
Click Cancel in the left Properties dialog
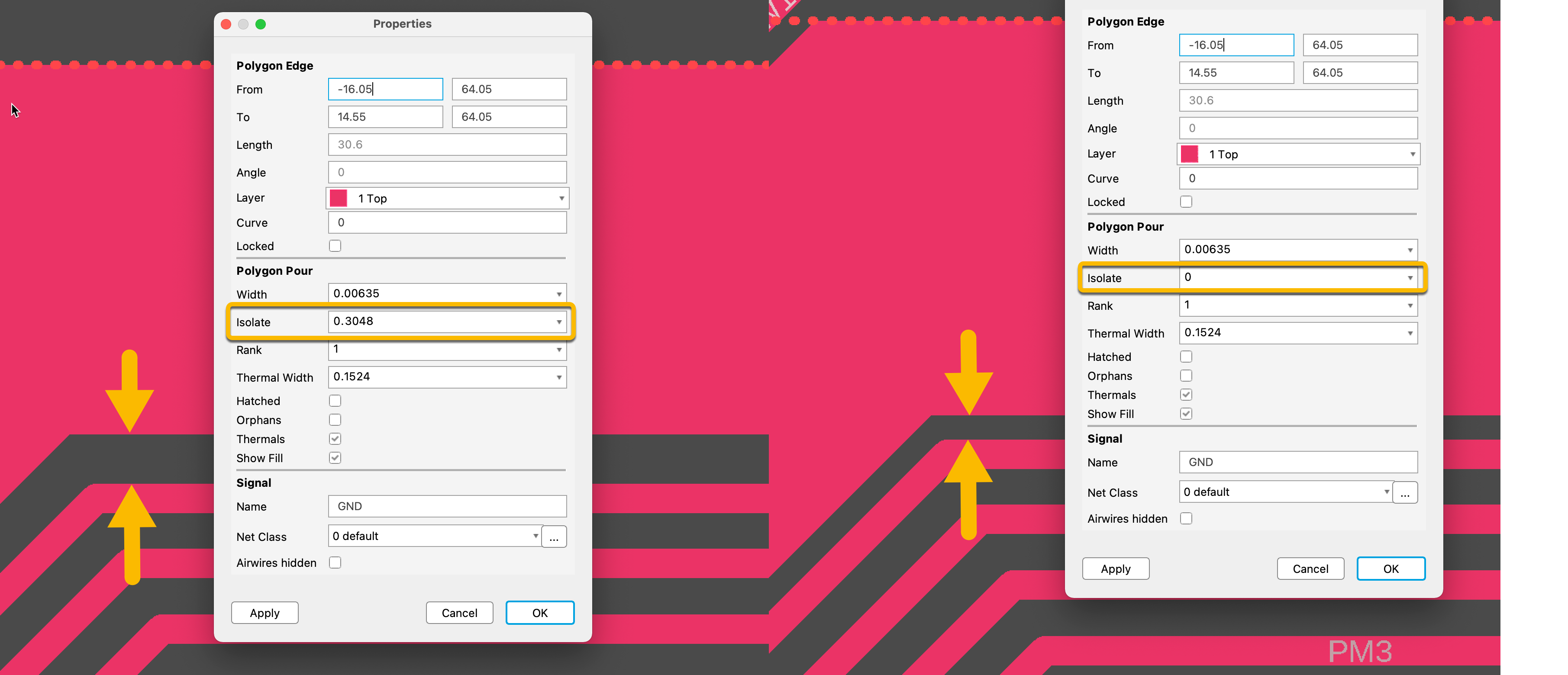tap(460, 612)
